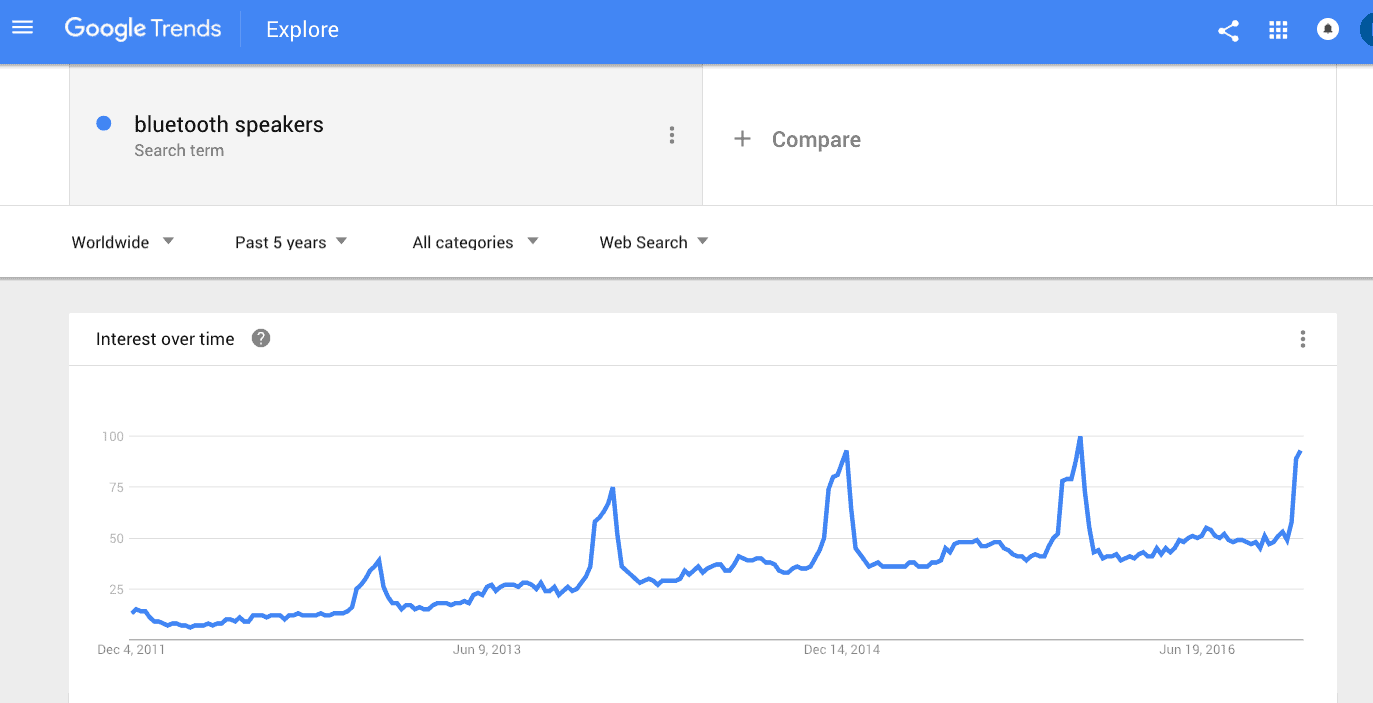The width and height of the screenshot is (1373, 703).
Task: Click the share icon in header
Action: (1228, 31)
